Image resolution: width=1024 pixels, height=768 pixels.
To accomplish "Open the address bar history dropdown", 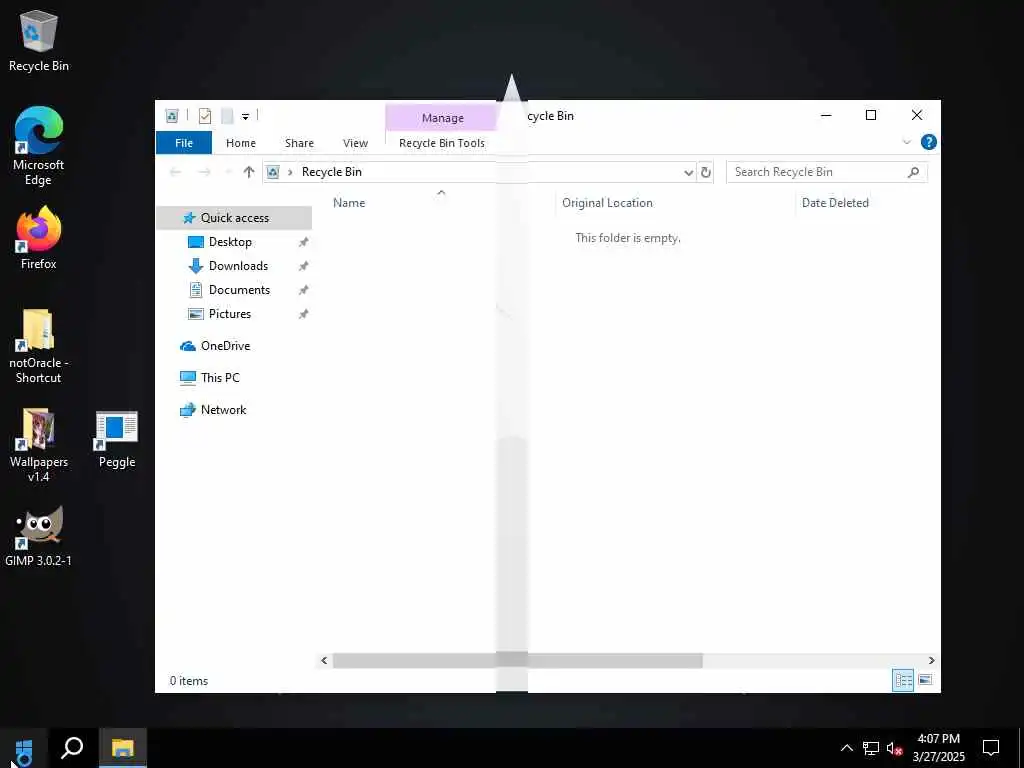I will (x=688, y=172).
